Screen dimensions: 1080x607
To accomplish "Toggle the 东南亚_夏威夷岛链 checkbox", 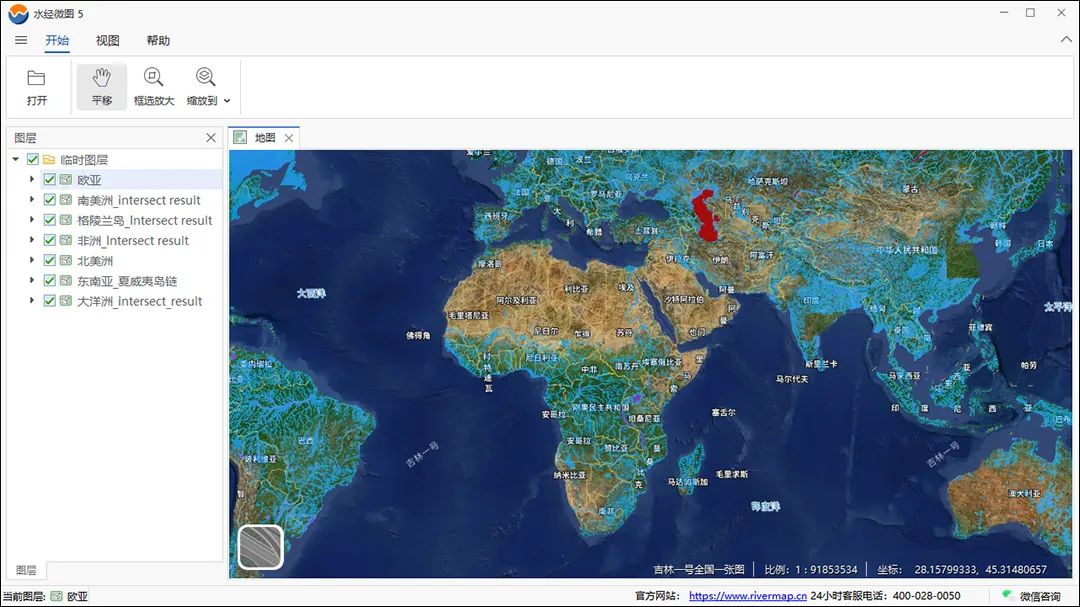I will tap(50, 280).
